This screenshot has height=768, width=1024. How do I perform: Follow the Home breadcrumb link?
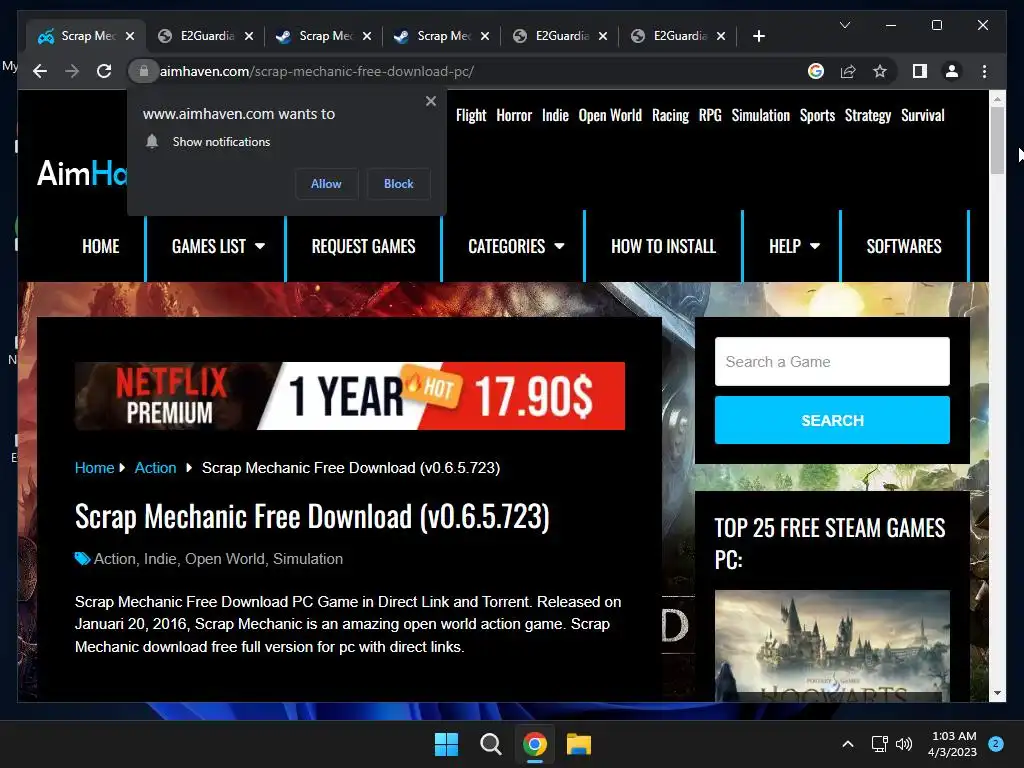tap(94, 468)
